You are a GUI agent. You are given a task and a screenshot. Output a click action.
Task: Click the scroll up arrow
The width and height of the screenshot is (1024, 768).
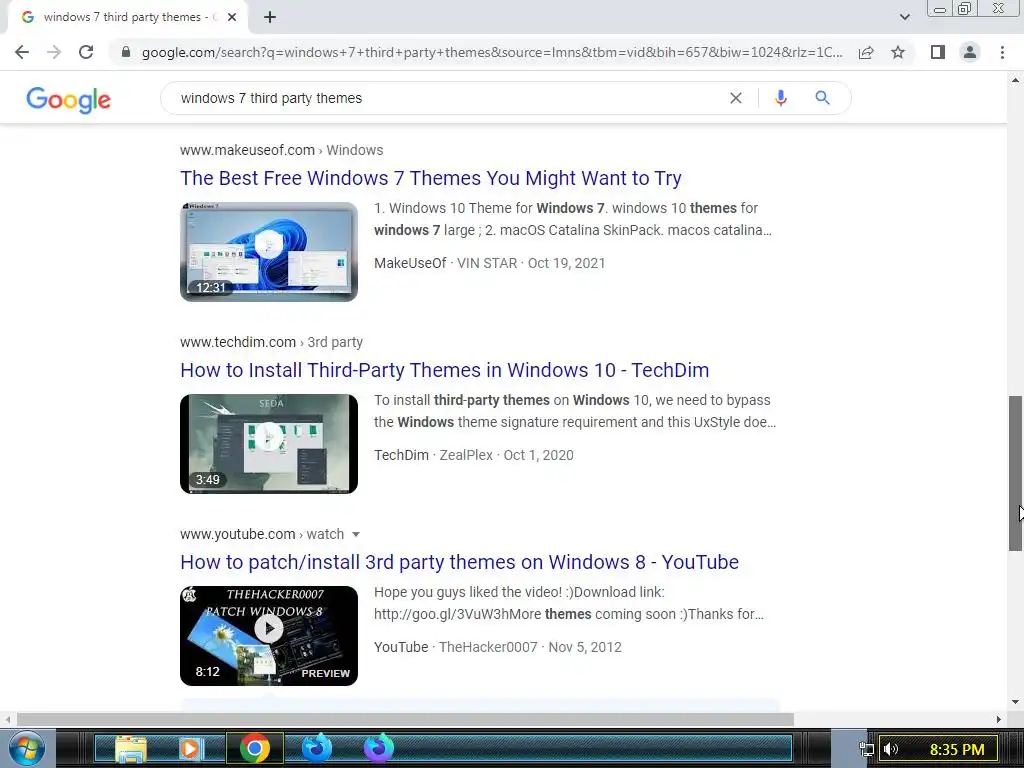(1015, 80)
